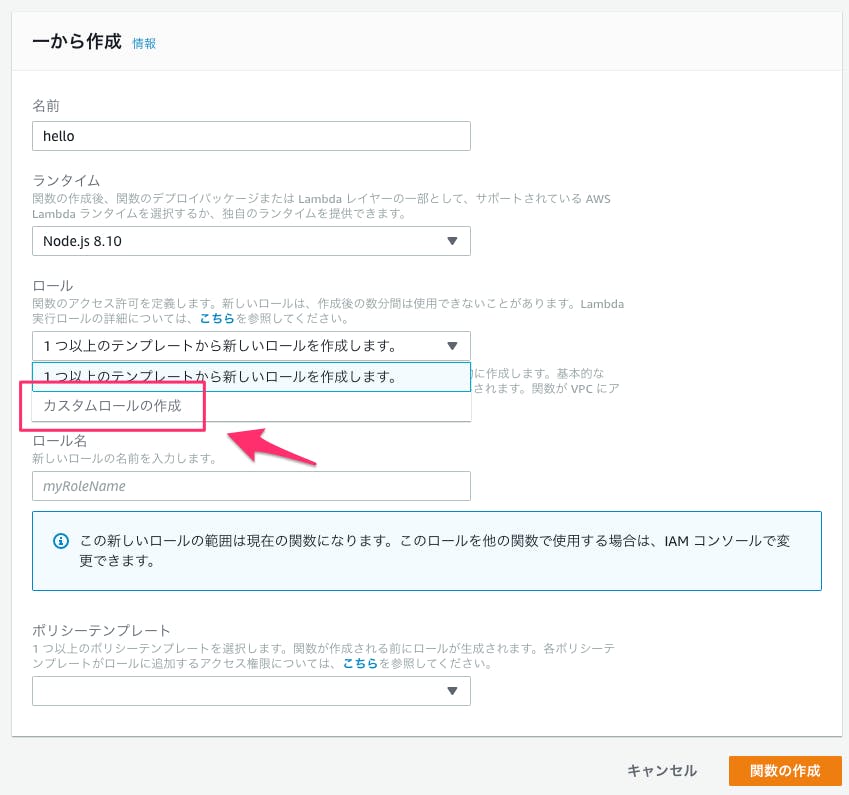Click the 情報 link beside 一から作成

tap(144, 43)
